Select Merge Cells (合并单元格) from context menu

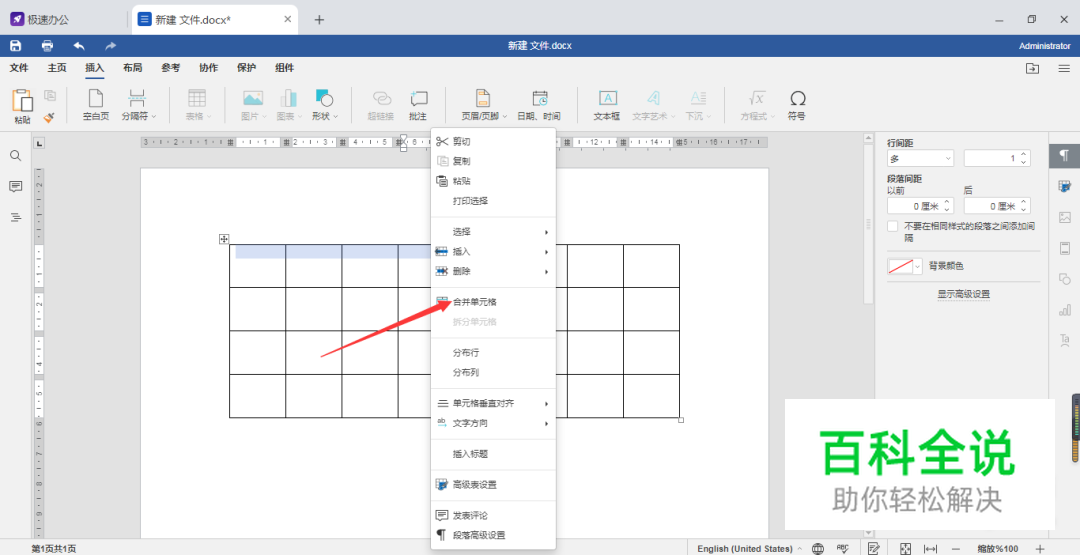click(474, 301)
